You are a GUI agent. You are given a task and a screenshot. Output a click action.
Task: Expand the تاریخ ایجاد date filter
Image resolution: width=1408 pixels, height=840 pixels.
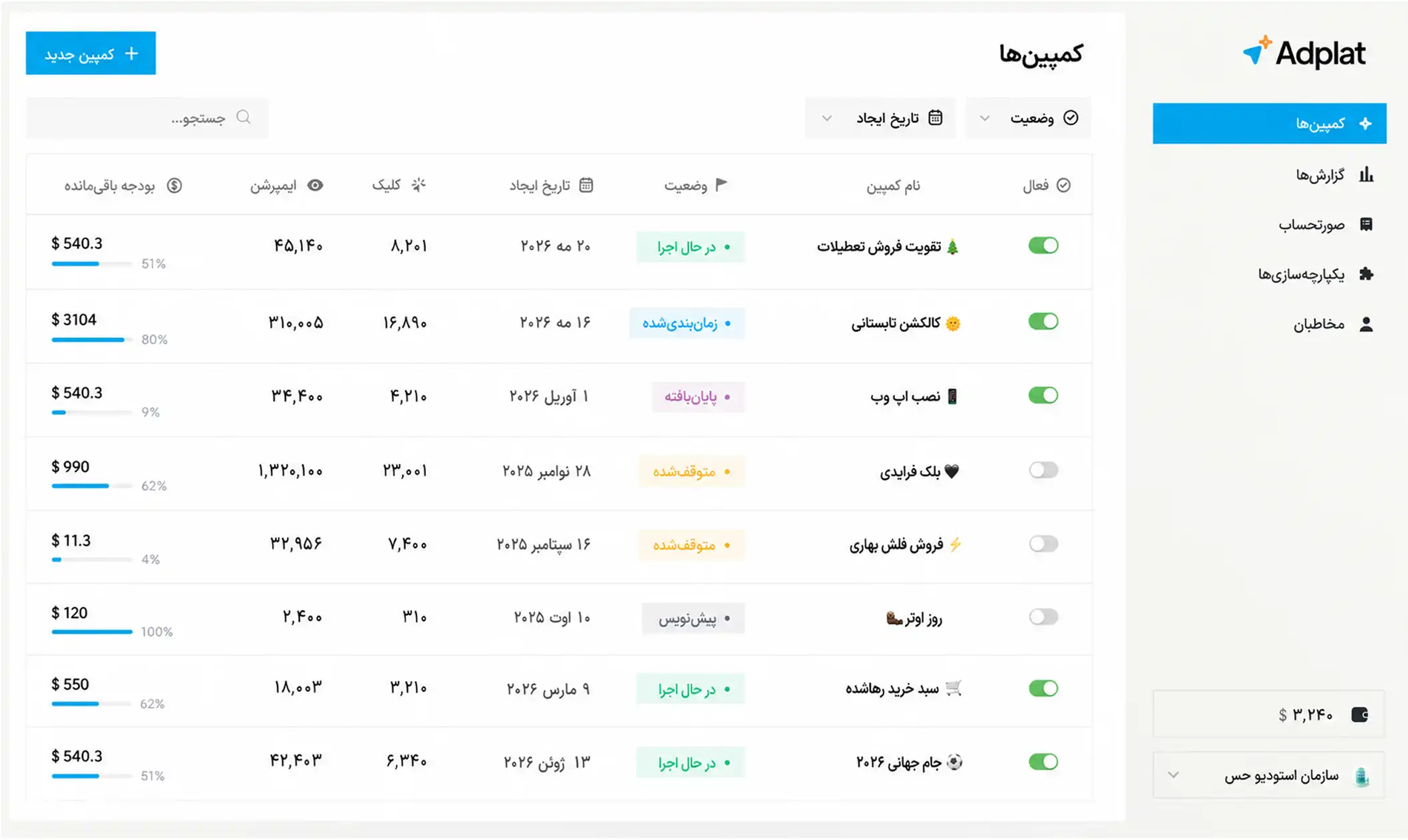[x=880, y=118]
